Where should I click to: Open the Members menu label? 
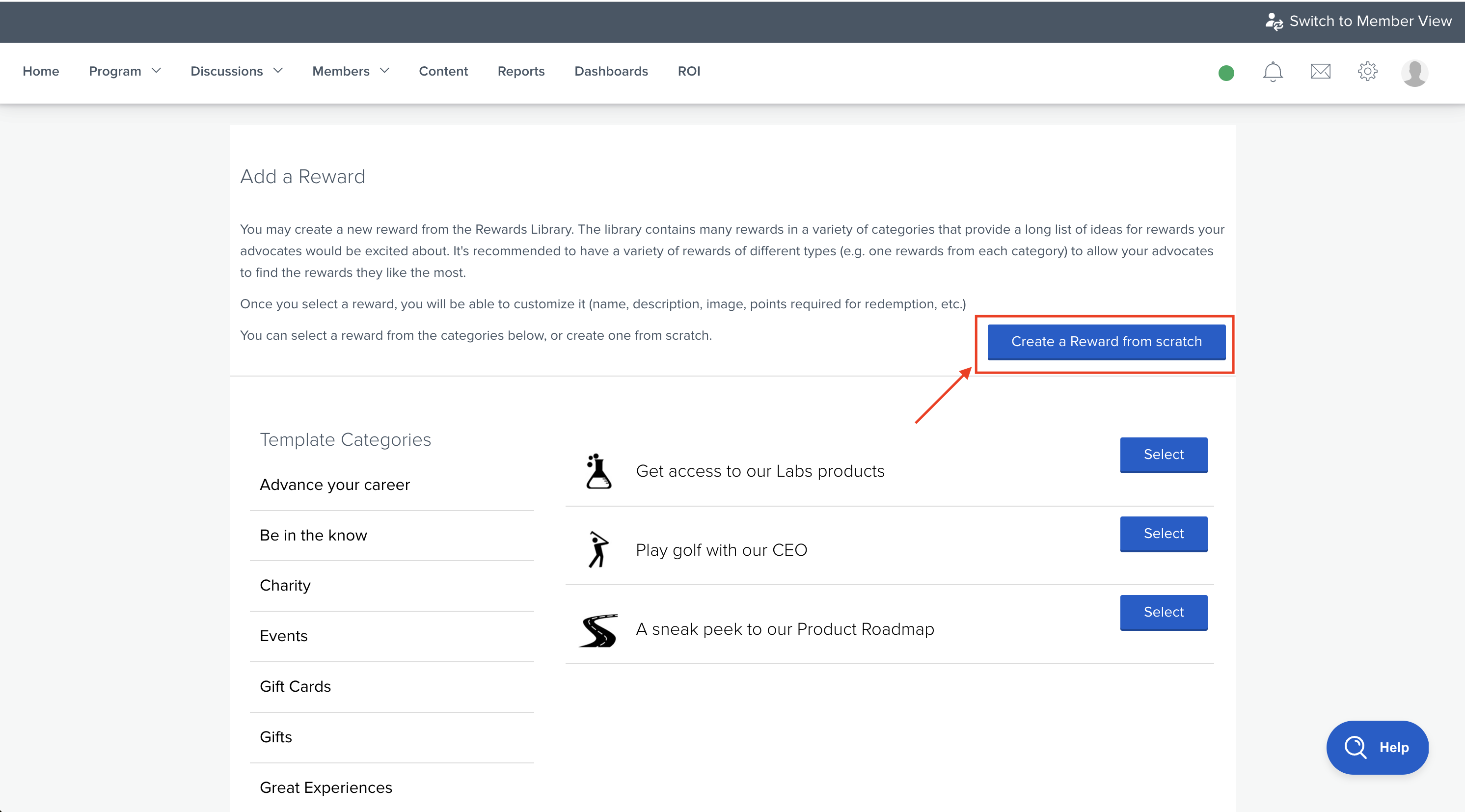tap(341, 71)
